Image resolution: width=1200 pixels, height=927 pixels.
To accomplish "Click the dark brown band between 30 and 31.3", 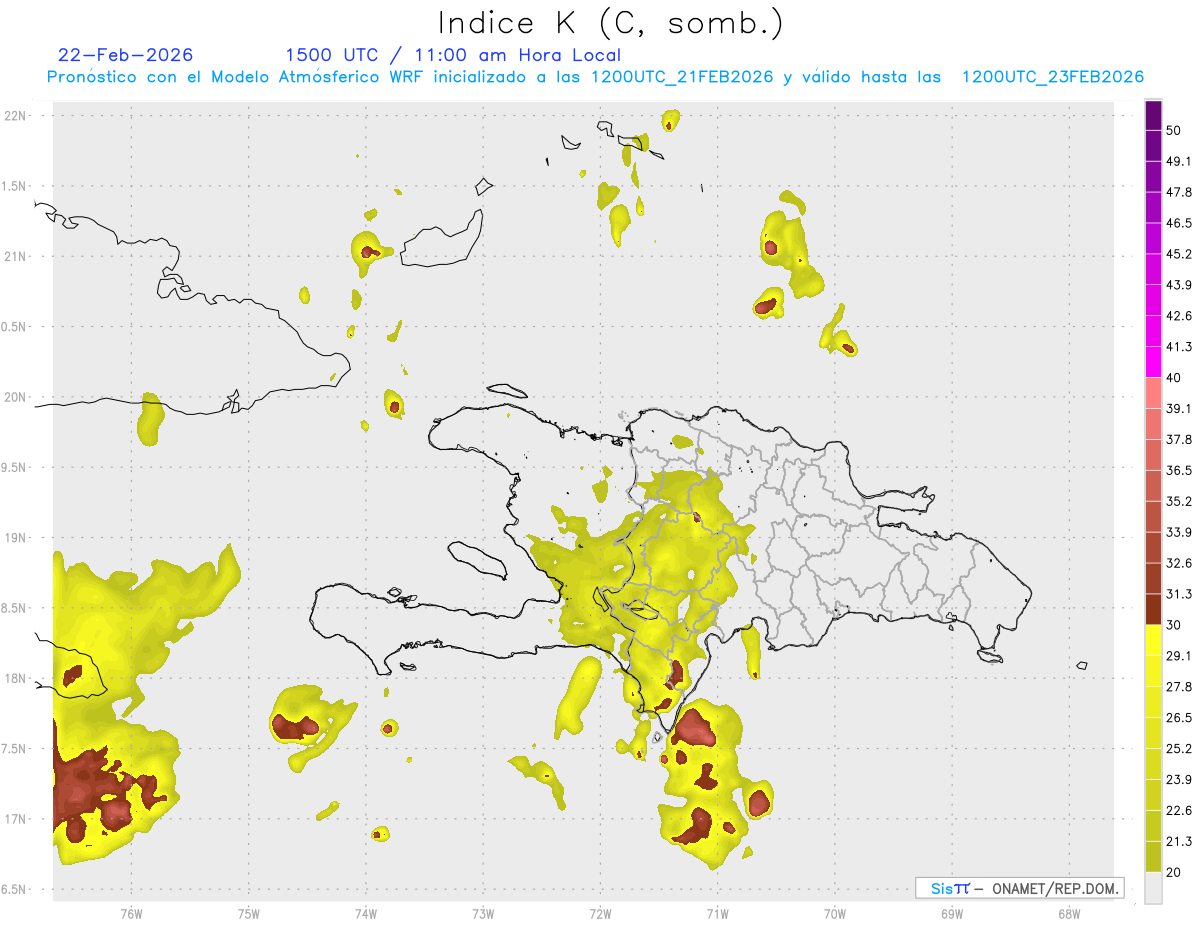I will coord(1154,609).
